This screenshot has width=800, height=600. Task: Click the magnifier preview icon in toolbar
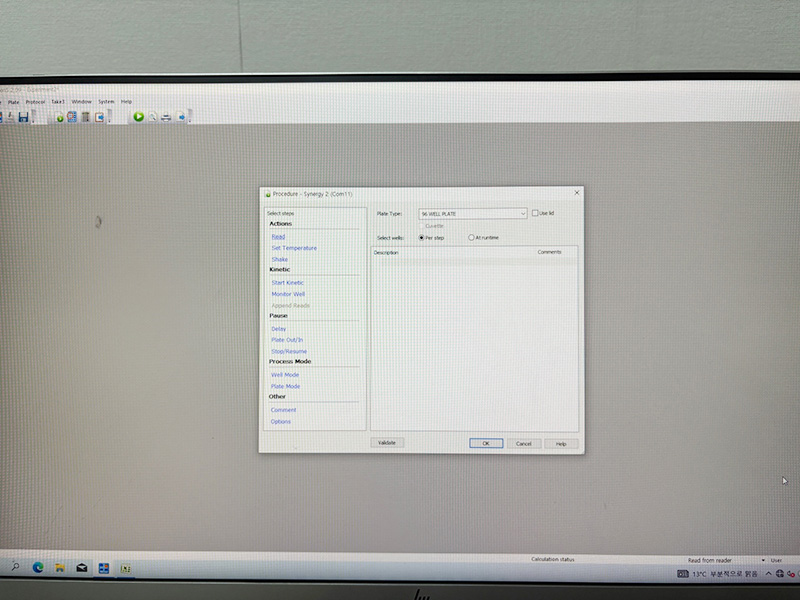153,117
